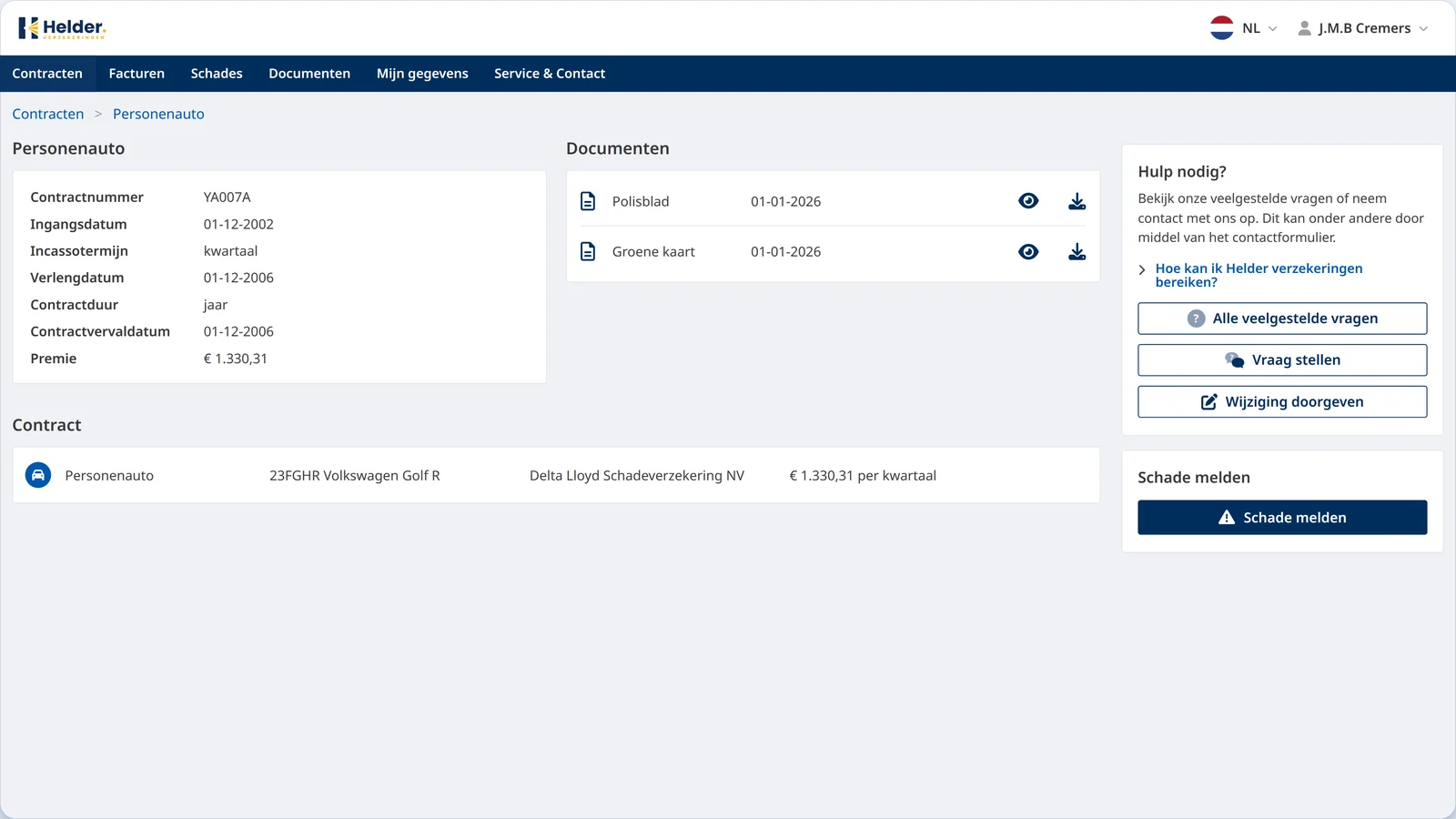The image size is (1456, 819).
Task: Click the Vraag stellen button
Action: [1282, 359]
